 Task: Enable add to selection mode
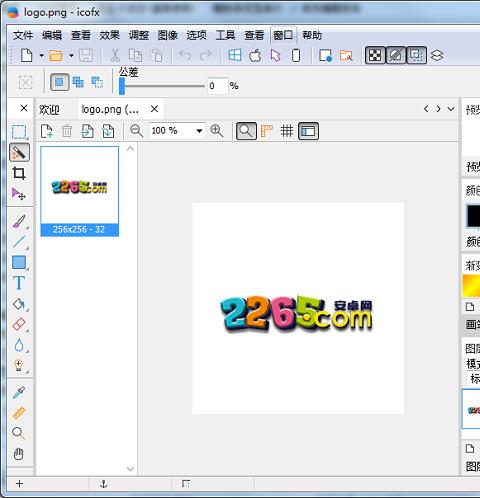(78, 82)
